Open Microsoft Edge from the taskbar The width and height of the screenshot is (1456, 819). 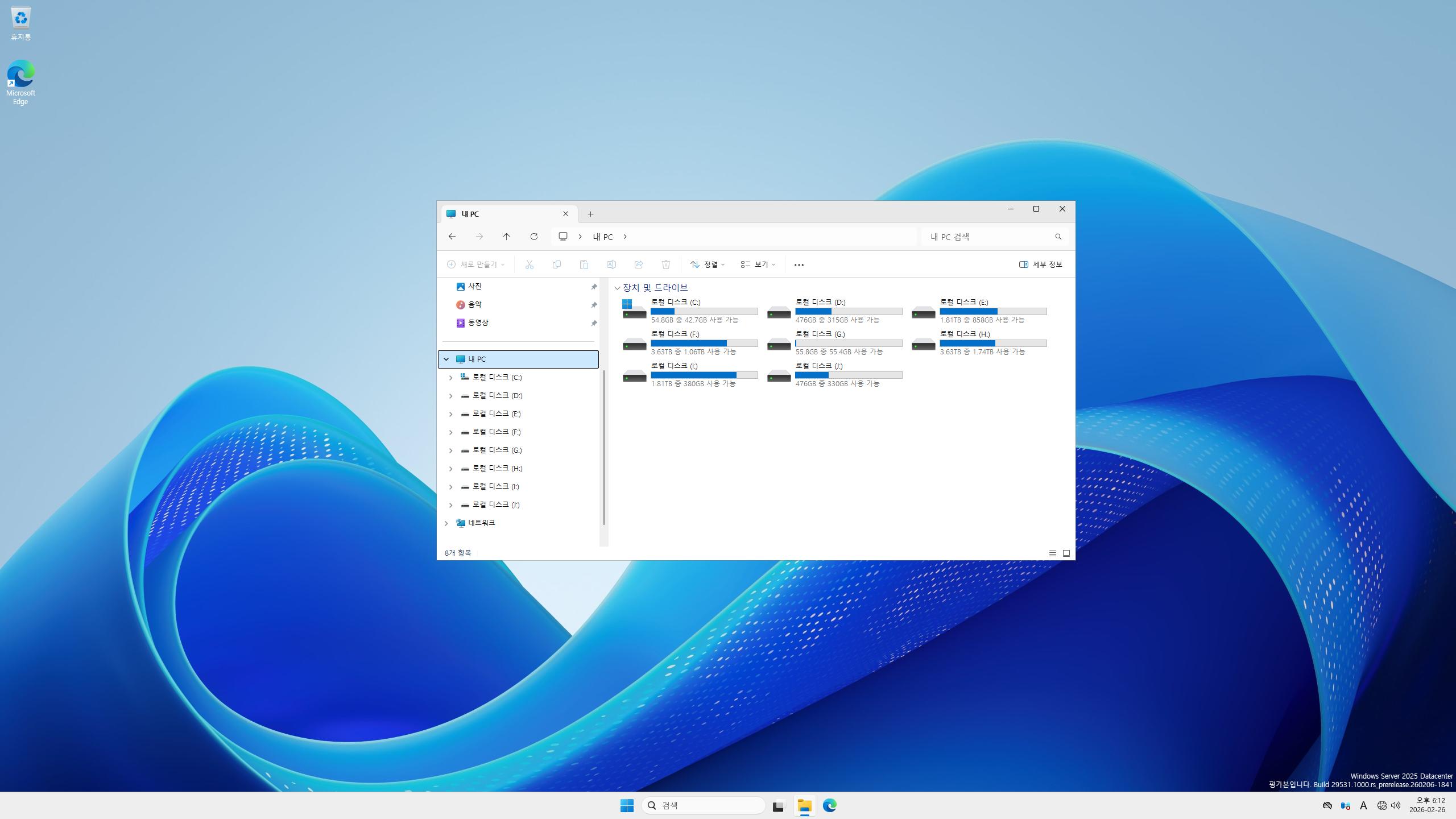[x=829, y=805]
